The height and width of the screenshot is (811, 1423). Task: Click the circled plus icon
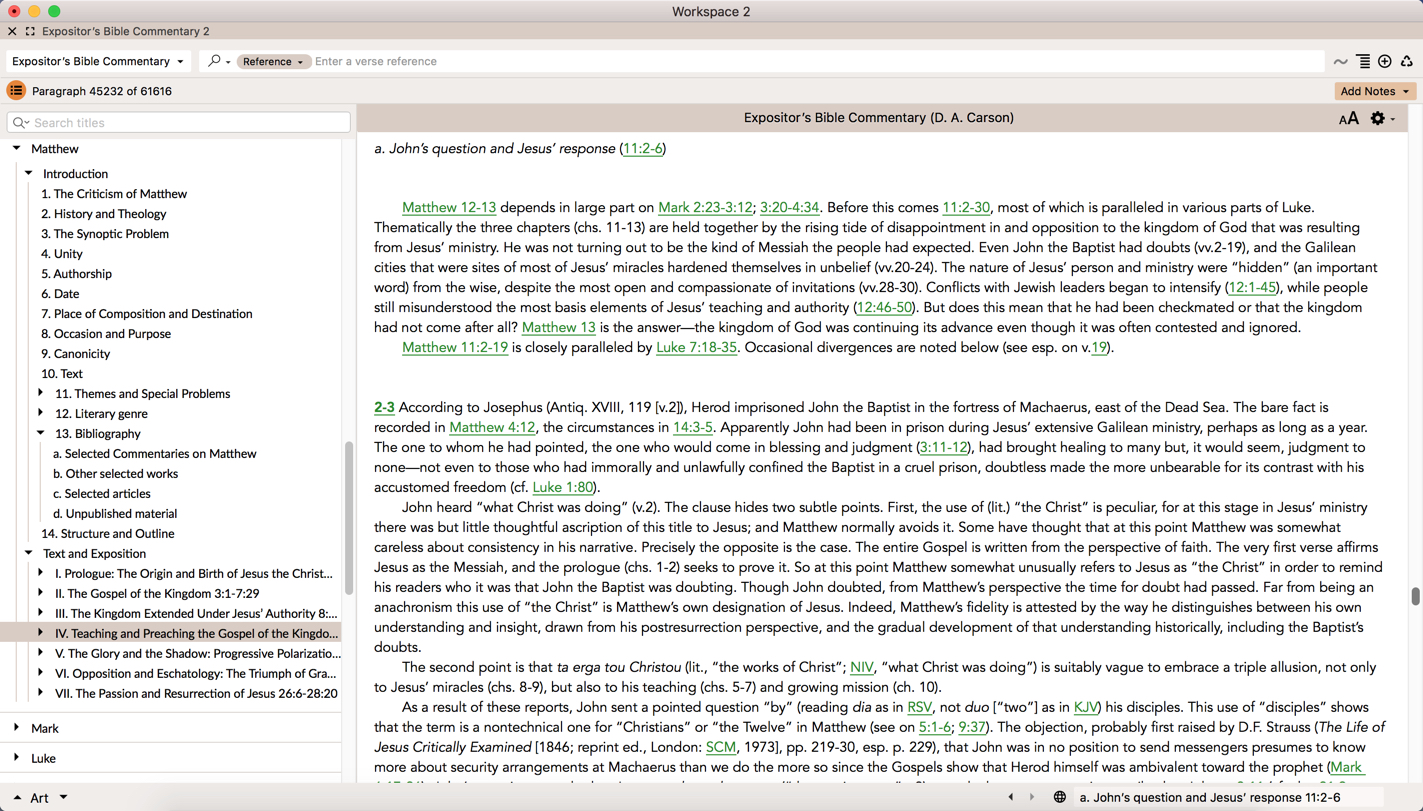[x=1385, y=62]
